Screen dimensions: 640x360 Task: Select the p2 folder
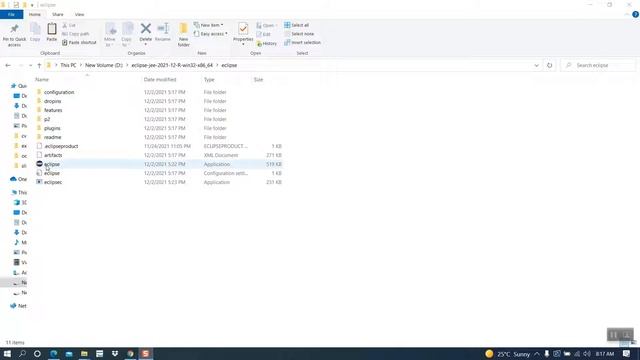[47, 119]
